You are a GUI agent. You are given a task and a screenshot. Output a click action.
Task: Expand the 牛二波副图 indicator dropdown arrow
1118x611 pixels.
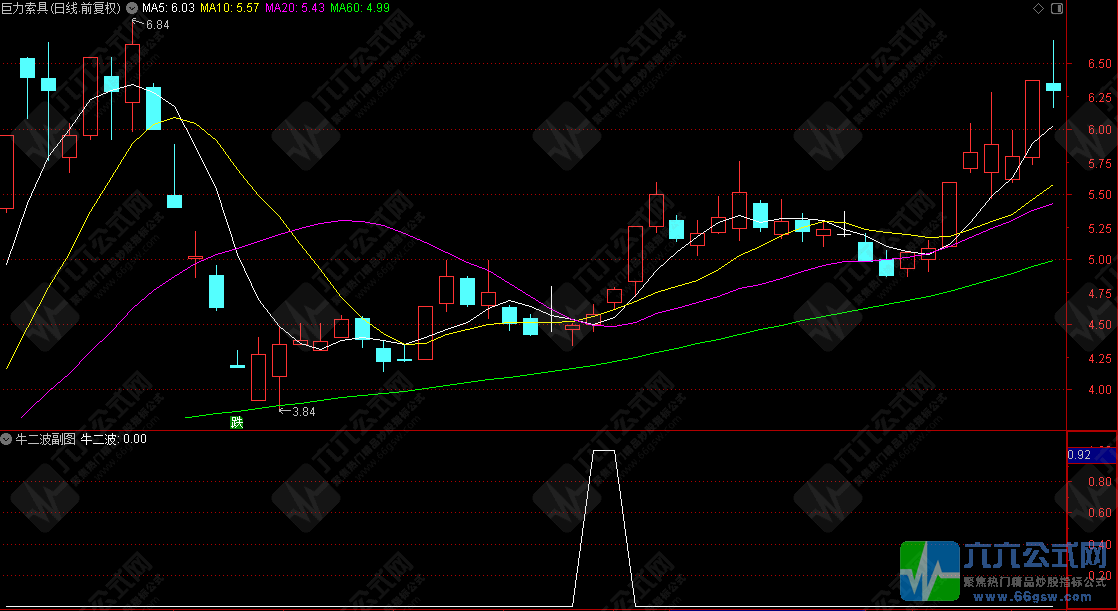point(7,439)
